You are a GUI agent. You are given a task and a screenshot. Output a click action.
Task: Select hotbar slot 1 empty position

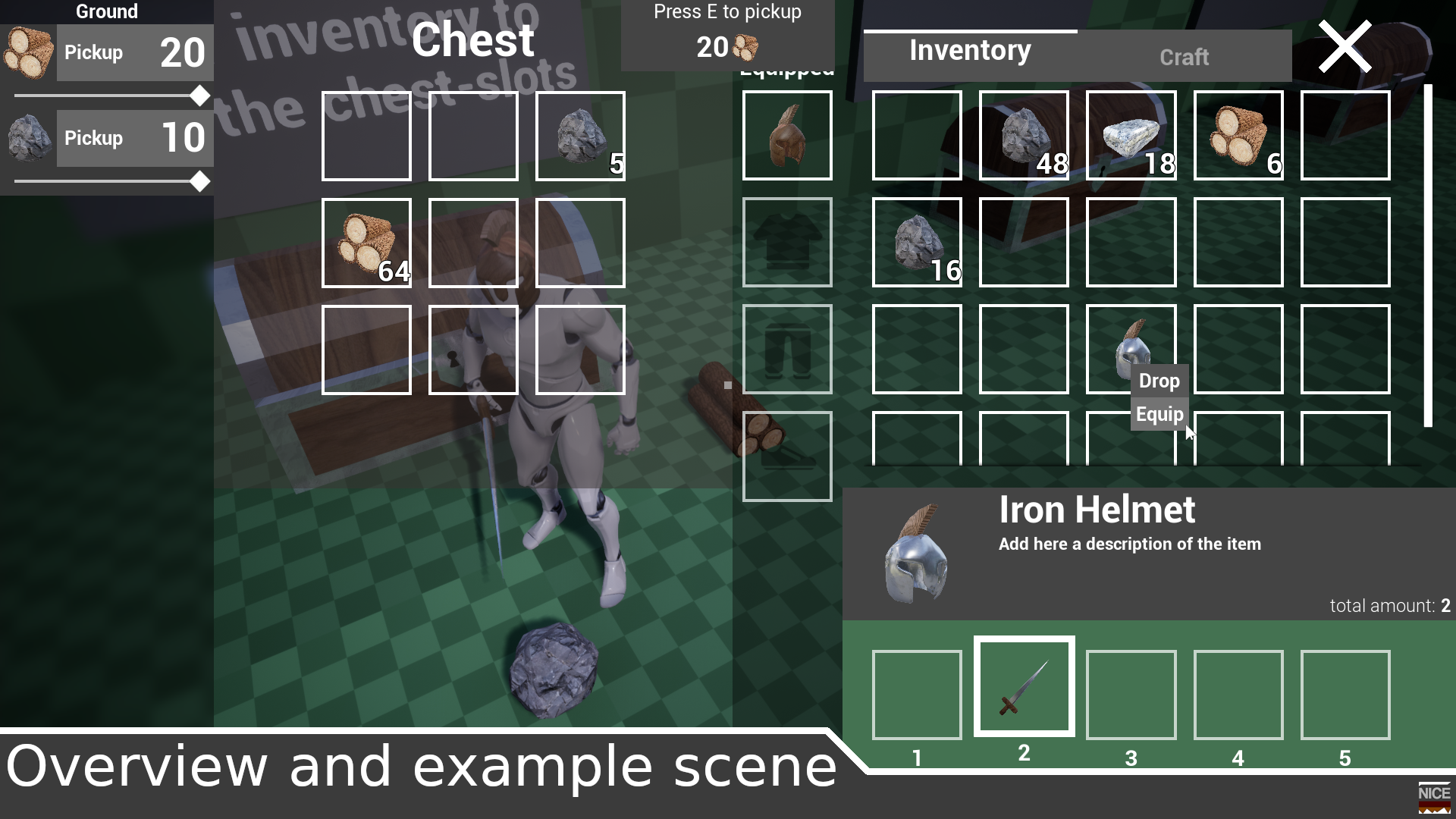(917, 694)
